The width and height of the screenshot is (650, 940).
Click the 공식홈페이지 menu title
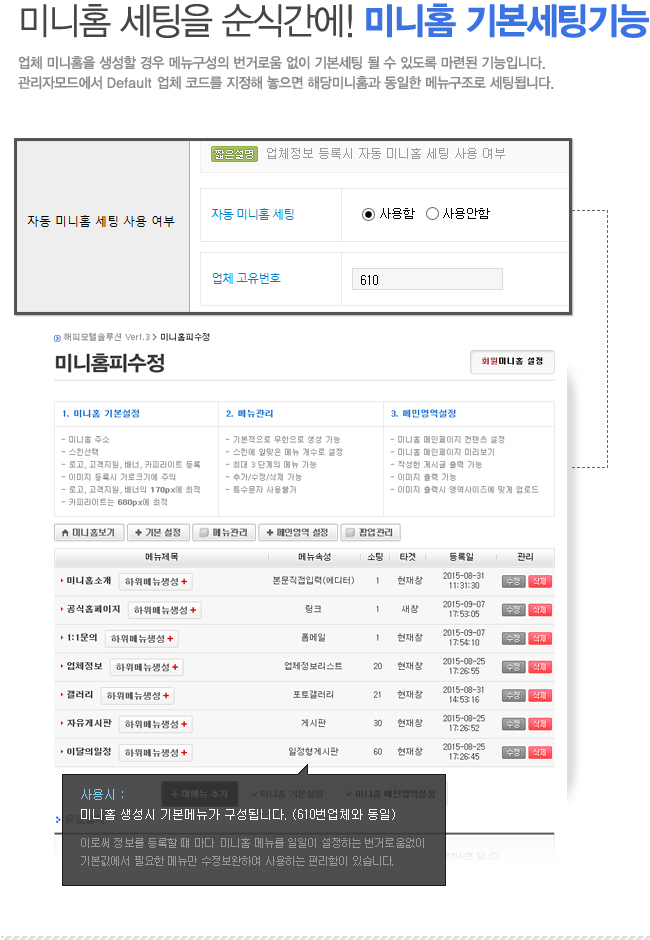pyautogui.click(x=94, y=609)
